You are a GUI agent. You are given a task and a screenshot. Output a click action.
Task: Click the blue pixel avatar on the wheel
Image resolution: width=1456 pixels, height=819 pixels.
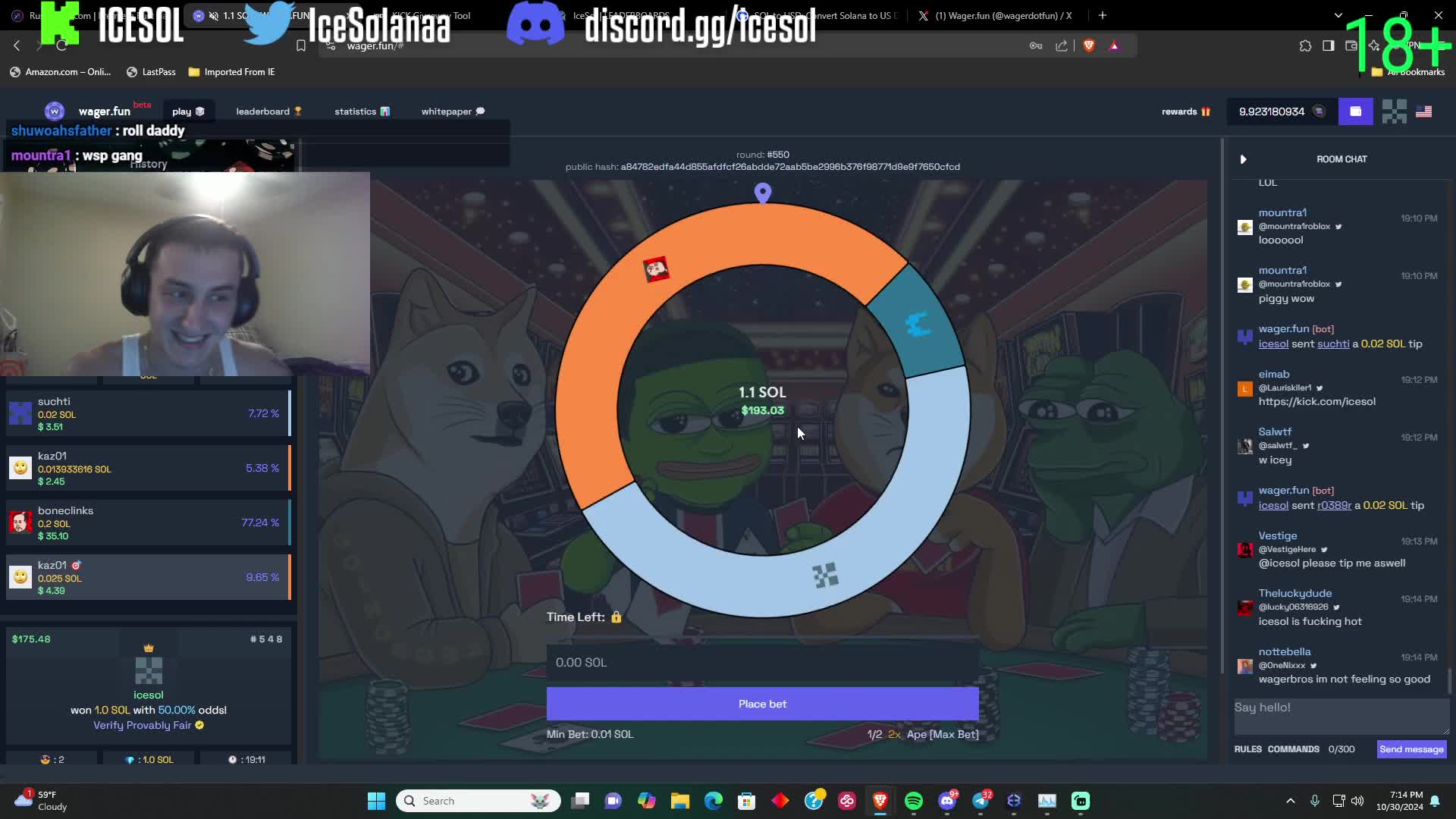(918, 325)
